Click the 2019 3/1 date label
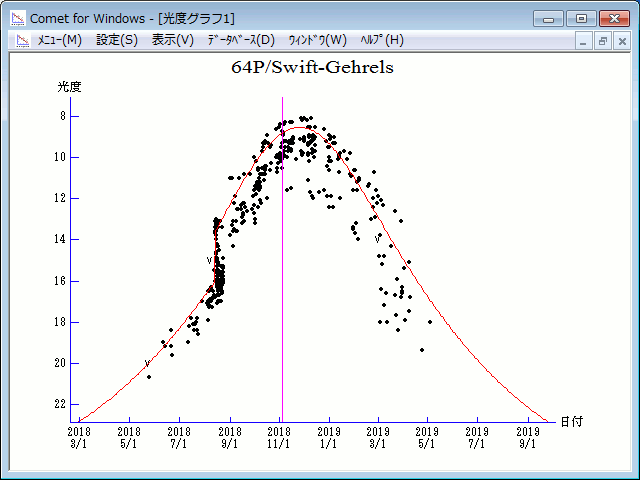 [378, 438]
